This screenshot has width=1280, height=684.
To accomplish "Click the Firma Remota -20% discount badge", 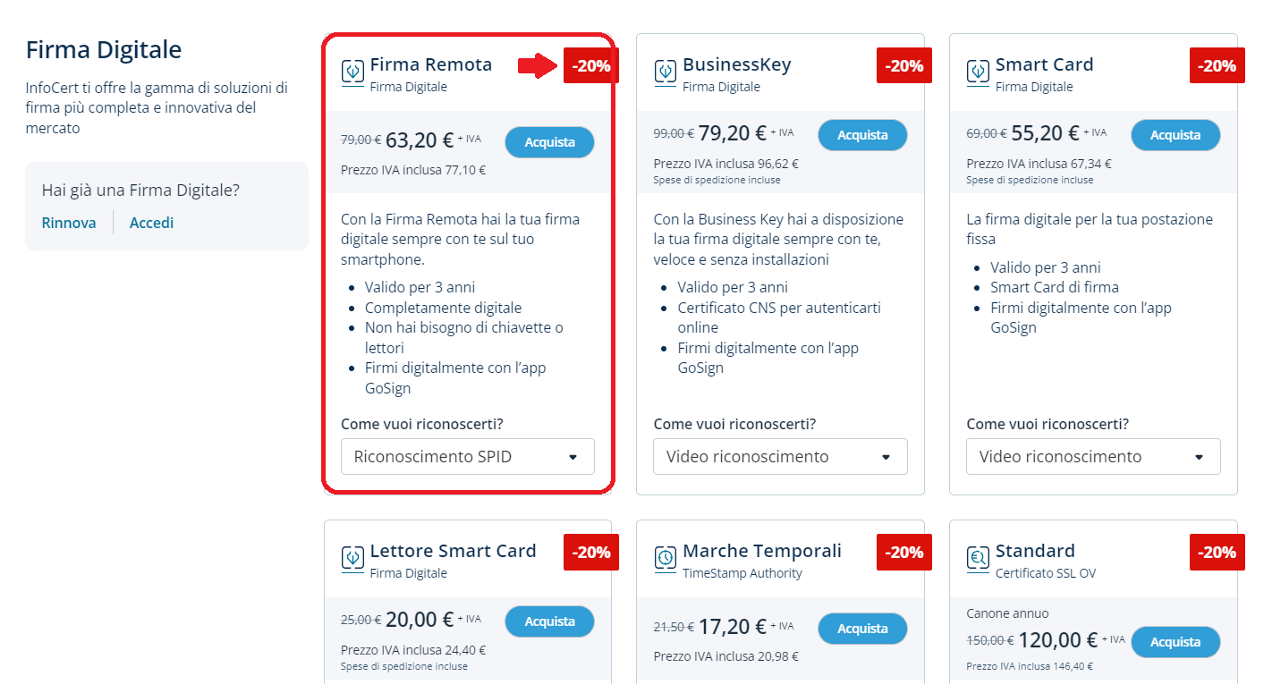I will (592, 66).
